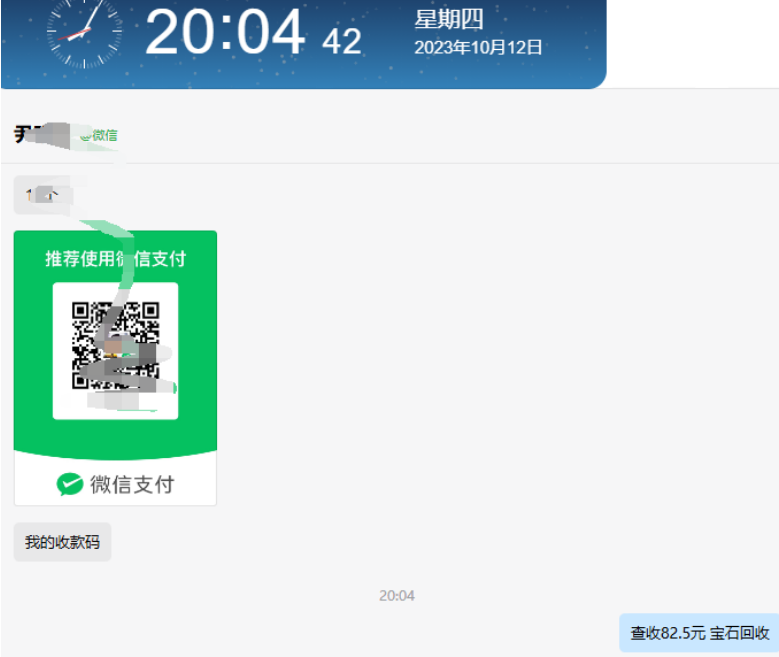
Task: Click the analog clock face
Action: tap(84, 32)
